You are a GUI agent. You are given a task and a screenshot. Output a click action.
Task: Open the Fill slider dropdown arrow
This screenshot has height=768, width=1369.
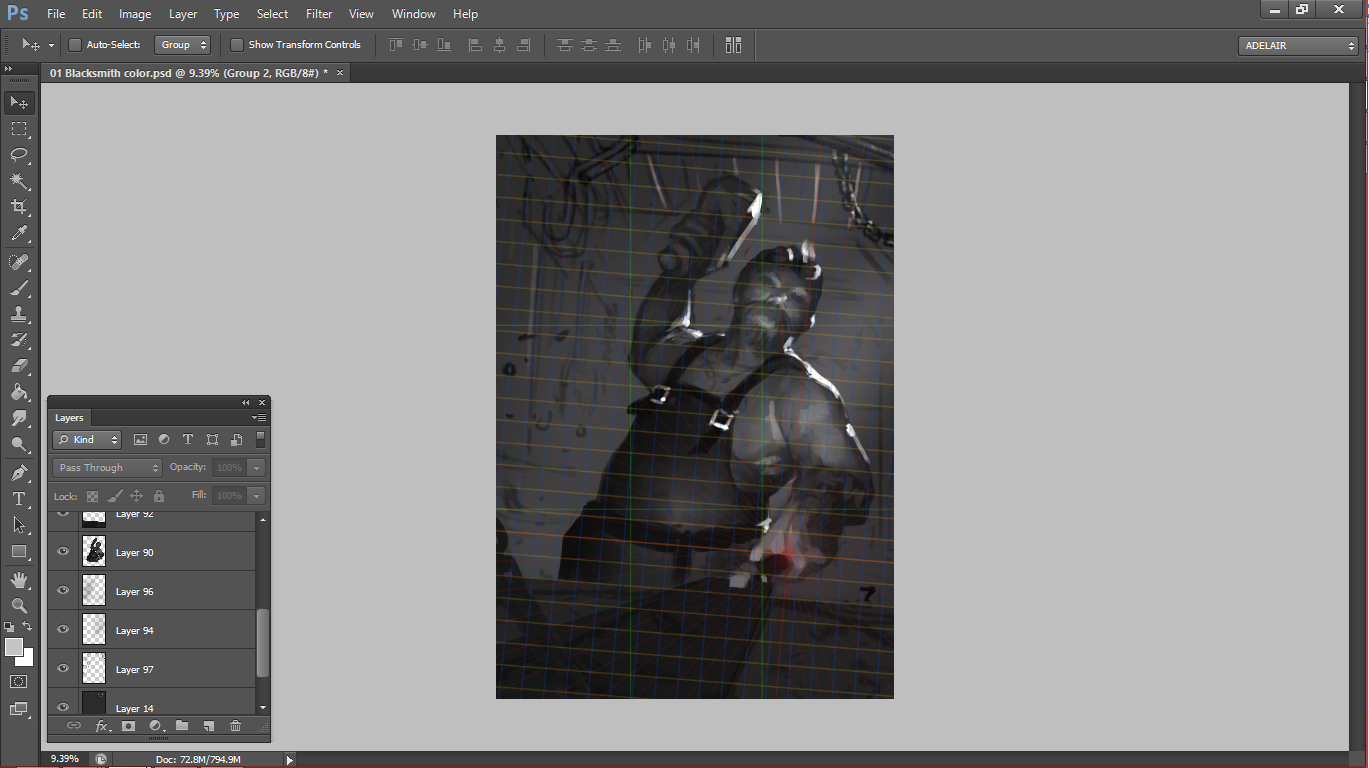tap(257, 496)
